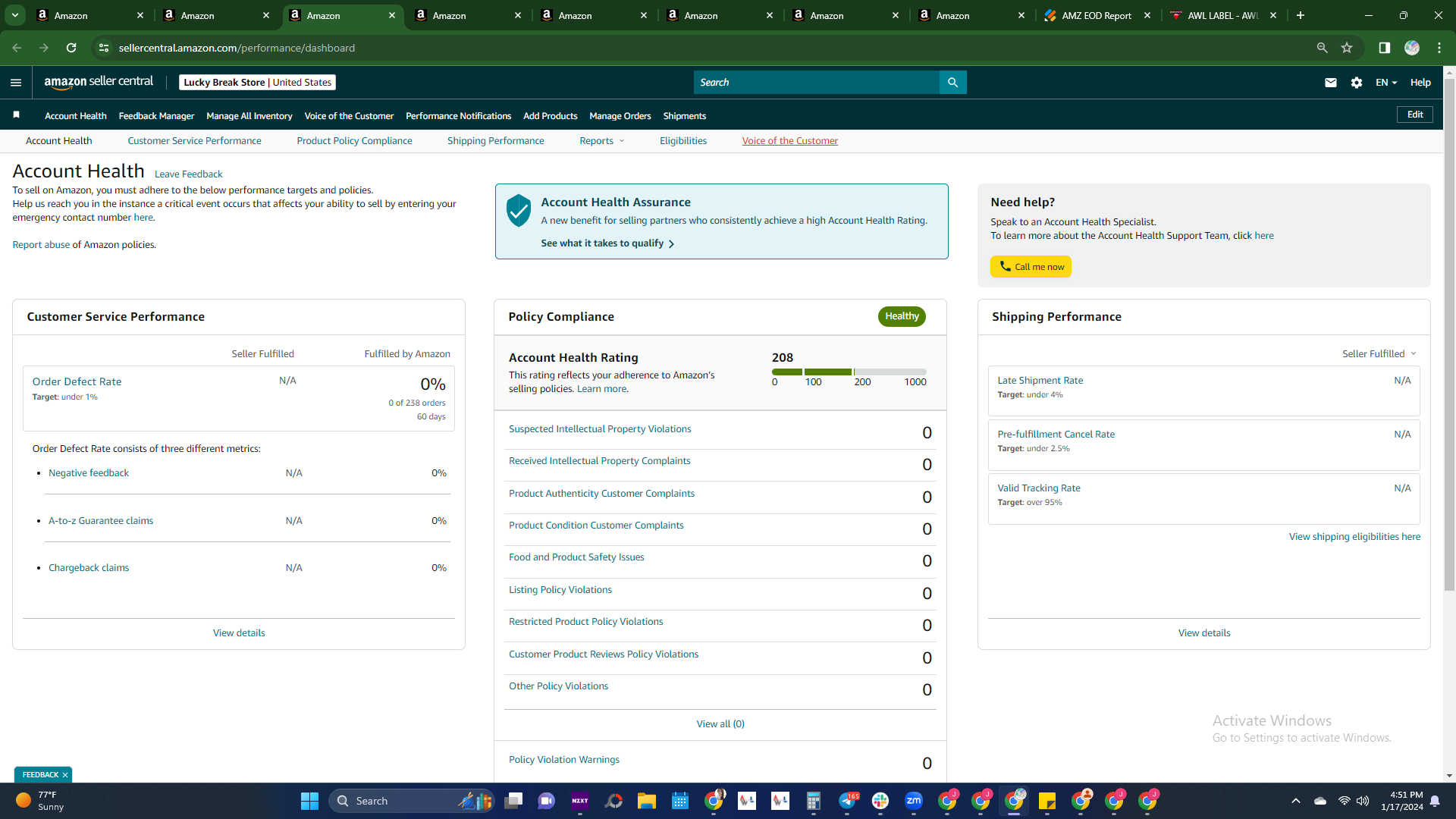Click the search magnifier button
This screenshot has width=1456, height=819.
click(952, 83)
